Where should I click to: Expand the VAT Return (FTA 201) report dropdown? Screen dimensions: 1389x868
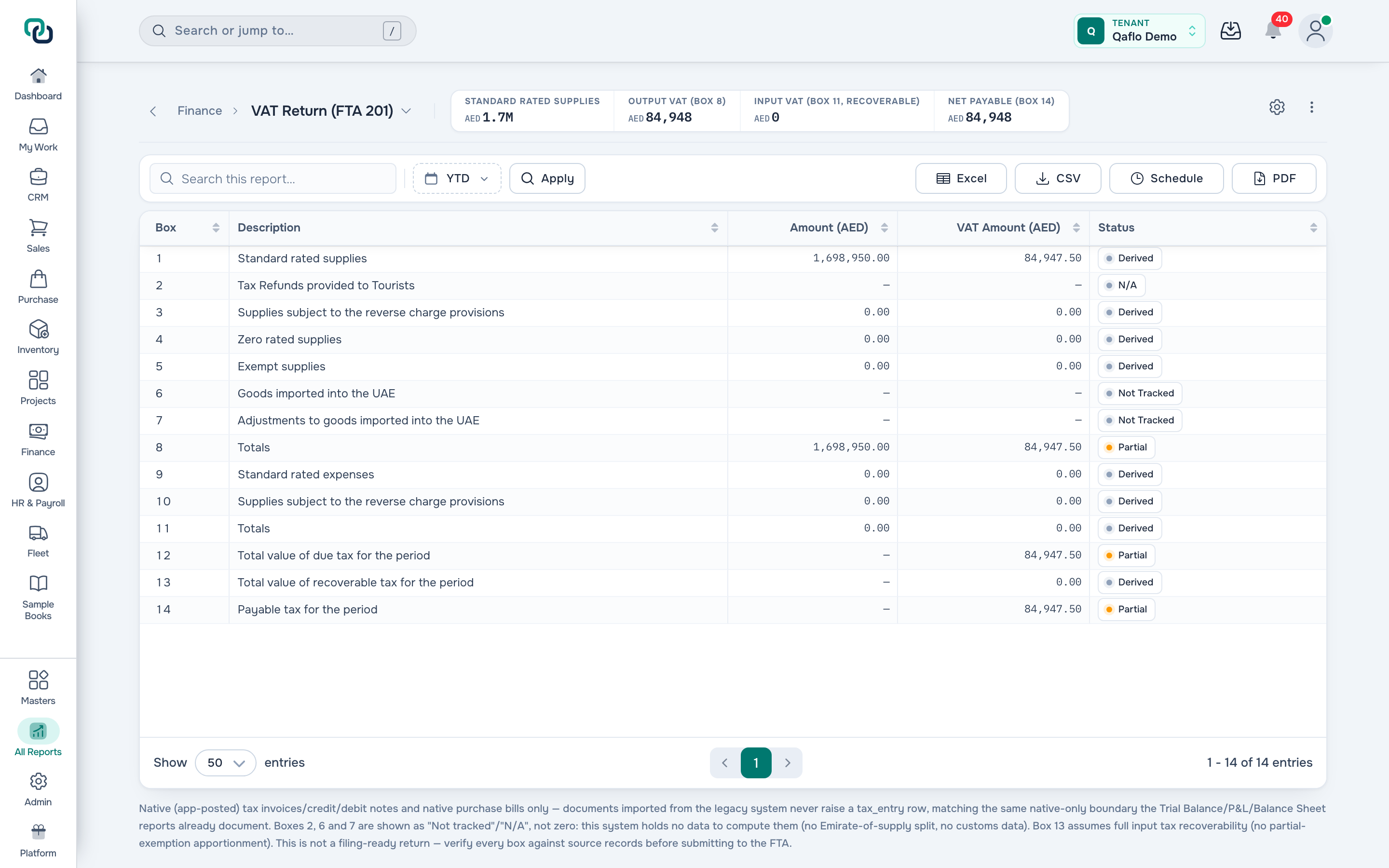407,111
